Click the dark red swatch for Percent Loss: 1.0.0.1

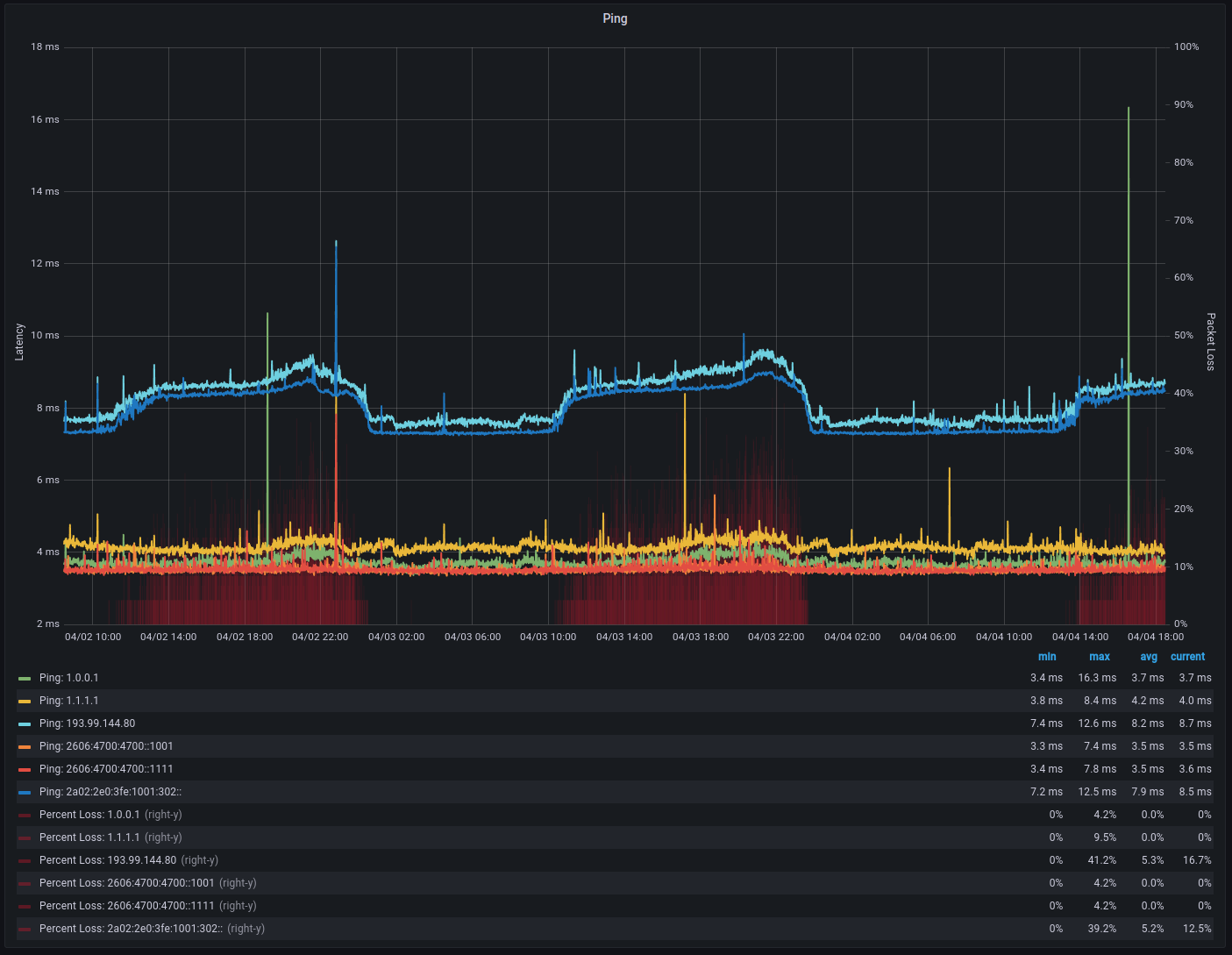(24, 814)
